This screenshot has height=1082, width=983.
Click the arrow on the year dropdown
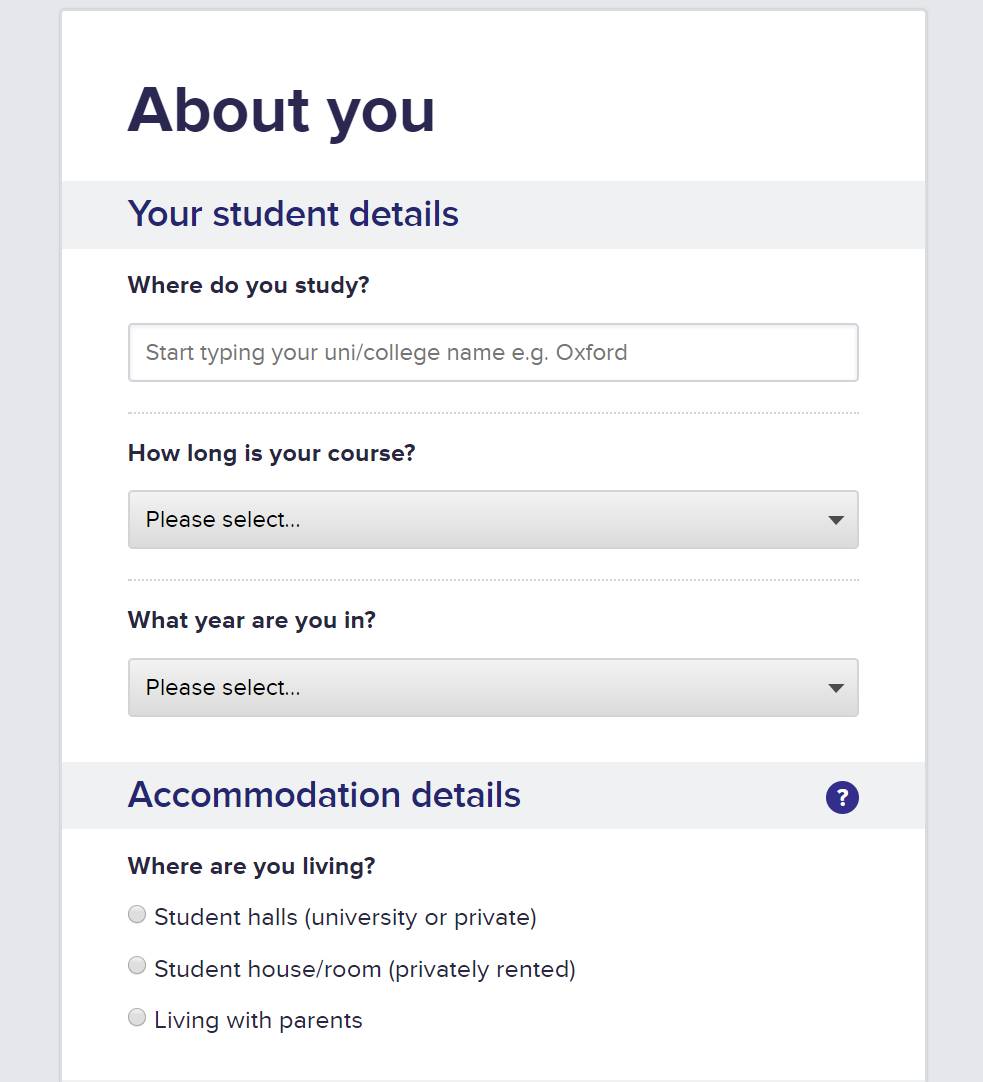click(x=836, y=688)
